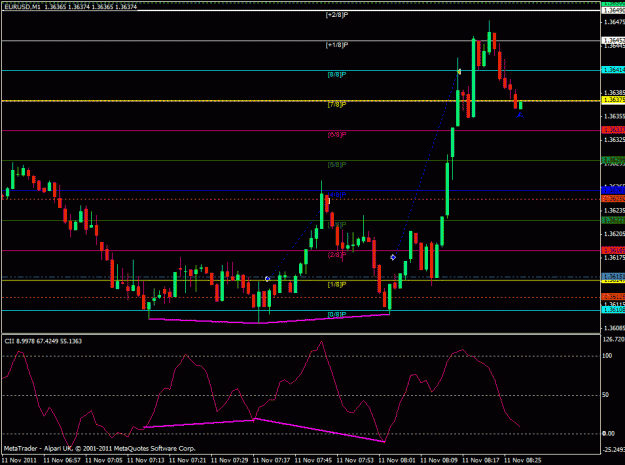The image size is (625, 465).
Task: Select the [+1/8]P level label
Action: pos(337,45)
